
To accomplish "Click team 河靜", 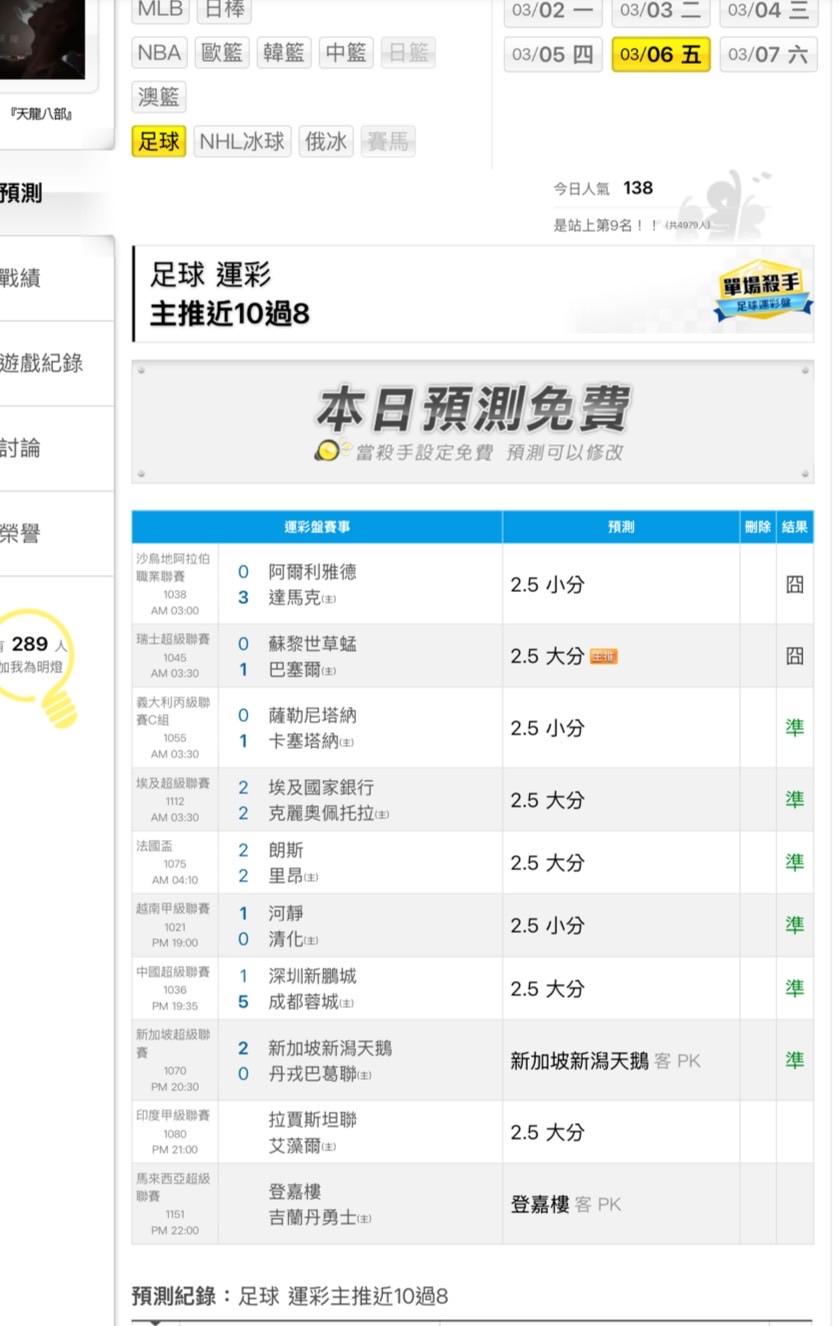I will pos(286,913).
